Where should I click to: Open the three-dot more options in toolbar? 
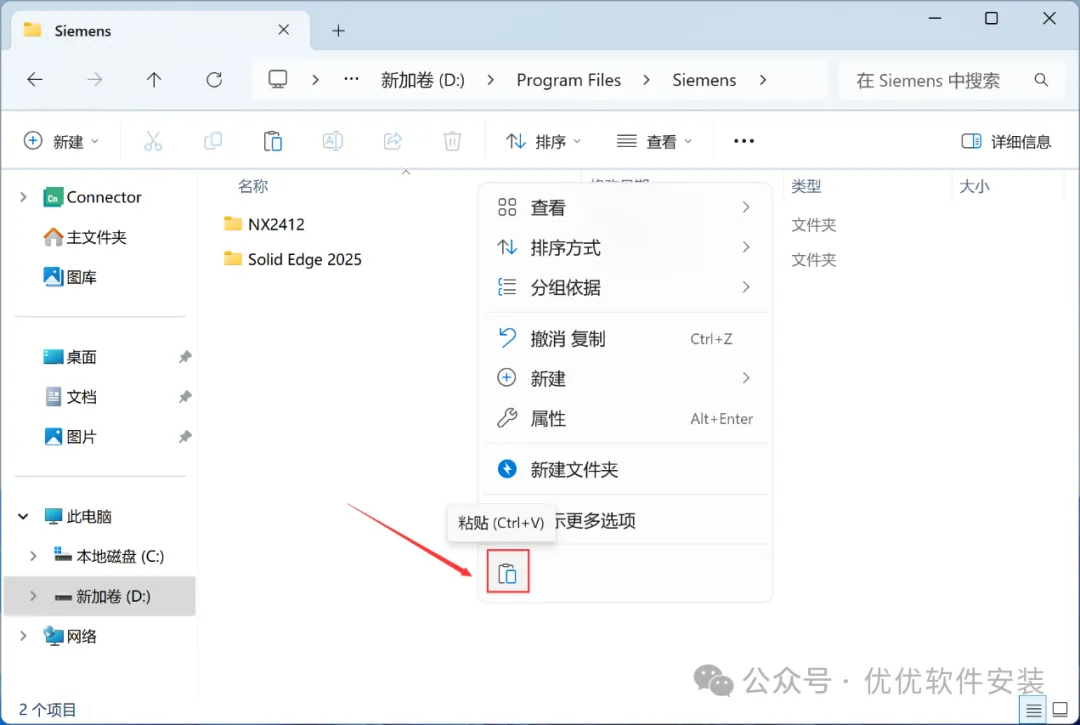(744, 141)
